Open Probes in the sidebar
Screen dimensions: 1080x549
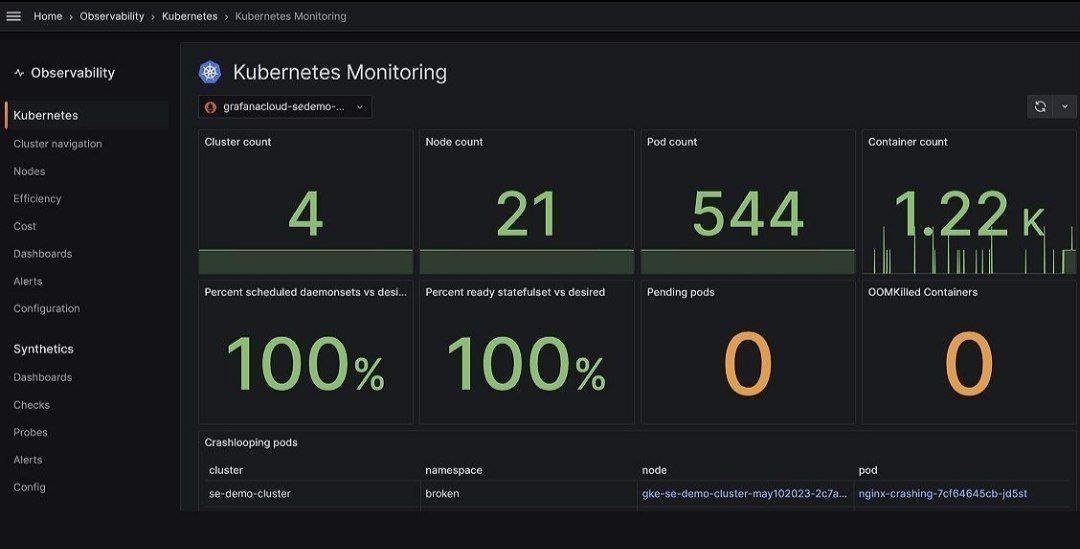(30, 432)
